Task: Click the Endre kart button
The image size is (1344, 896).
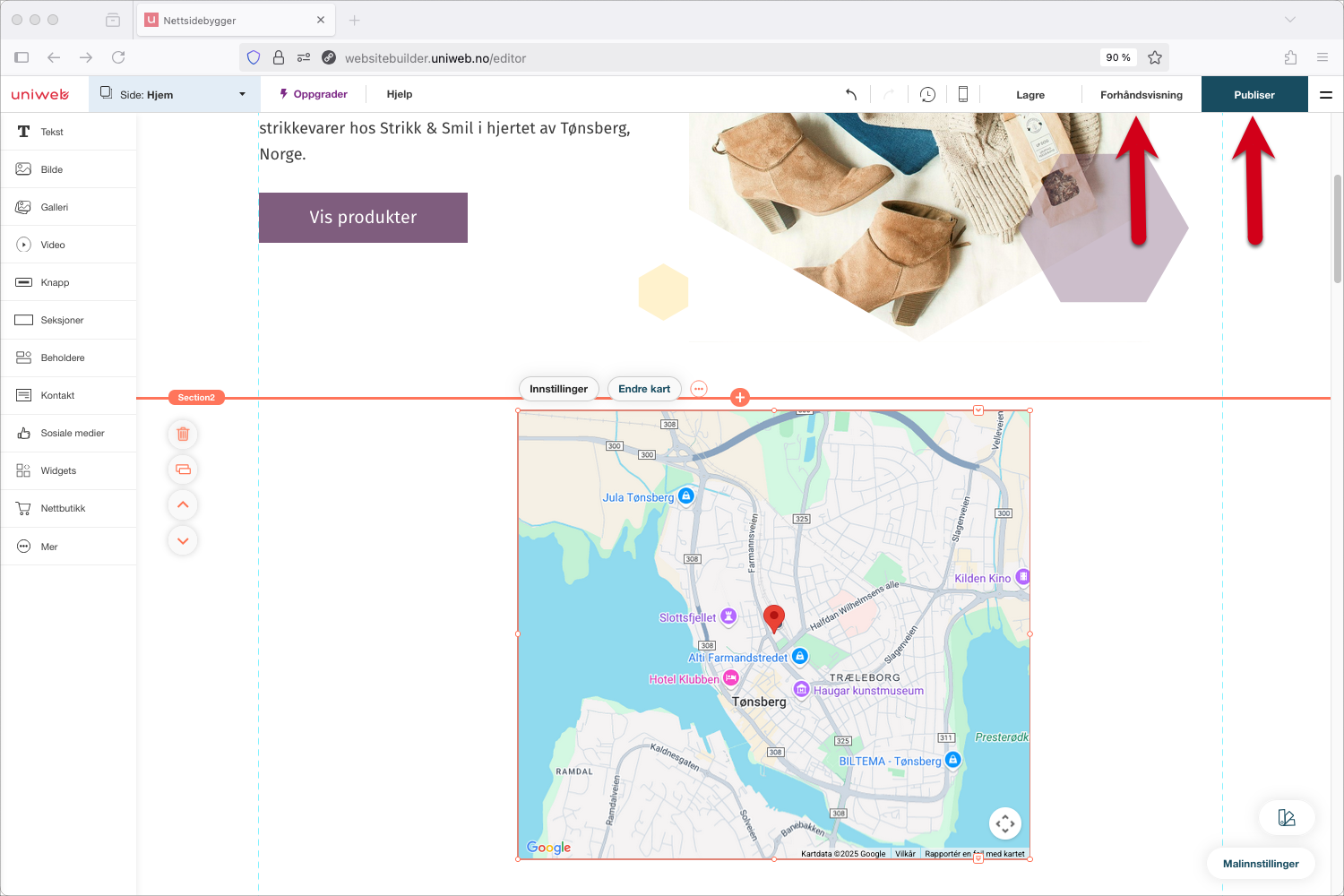Action: click(x=644, y=389)
